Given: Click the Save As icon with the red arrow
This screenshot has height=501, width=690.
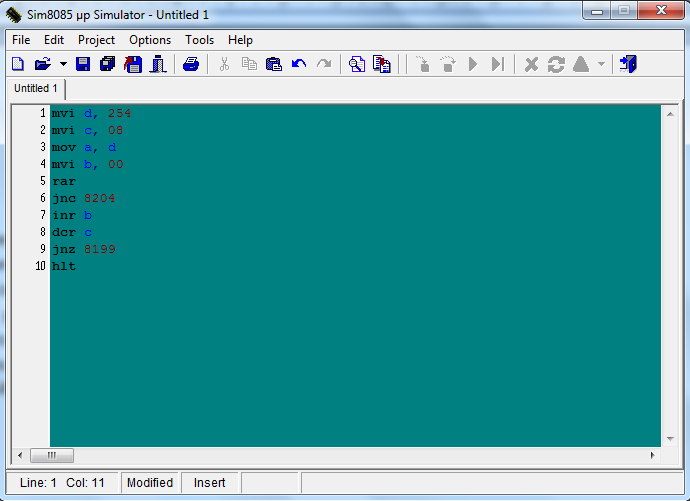Looking at the screenshot, I should 133,64.
